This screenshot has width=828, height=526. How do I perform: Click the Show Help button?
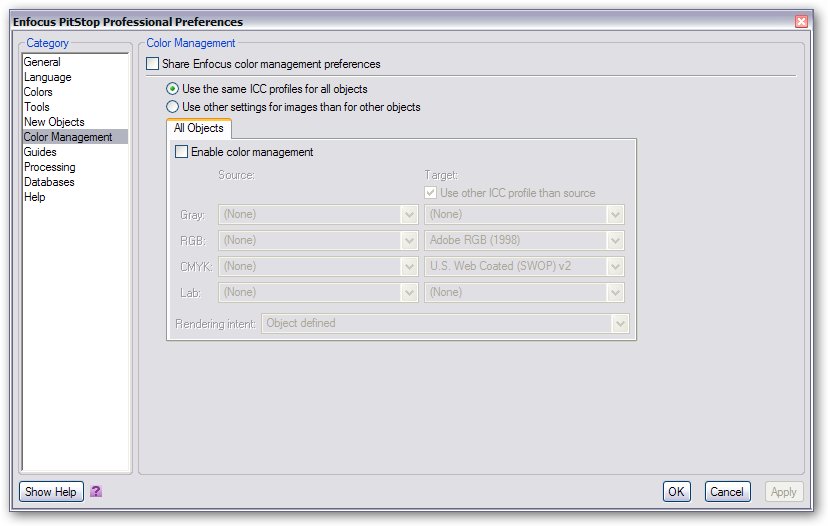[x=51, y=492]
